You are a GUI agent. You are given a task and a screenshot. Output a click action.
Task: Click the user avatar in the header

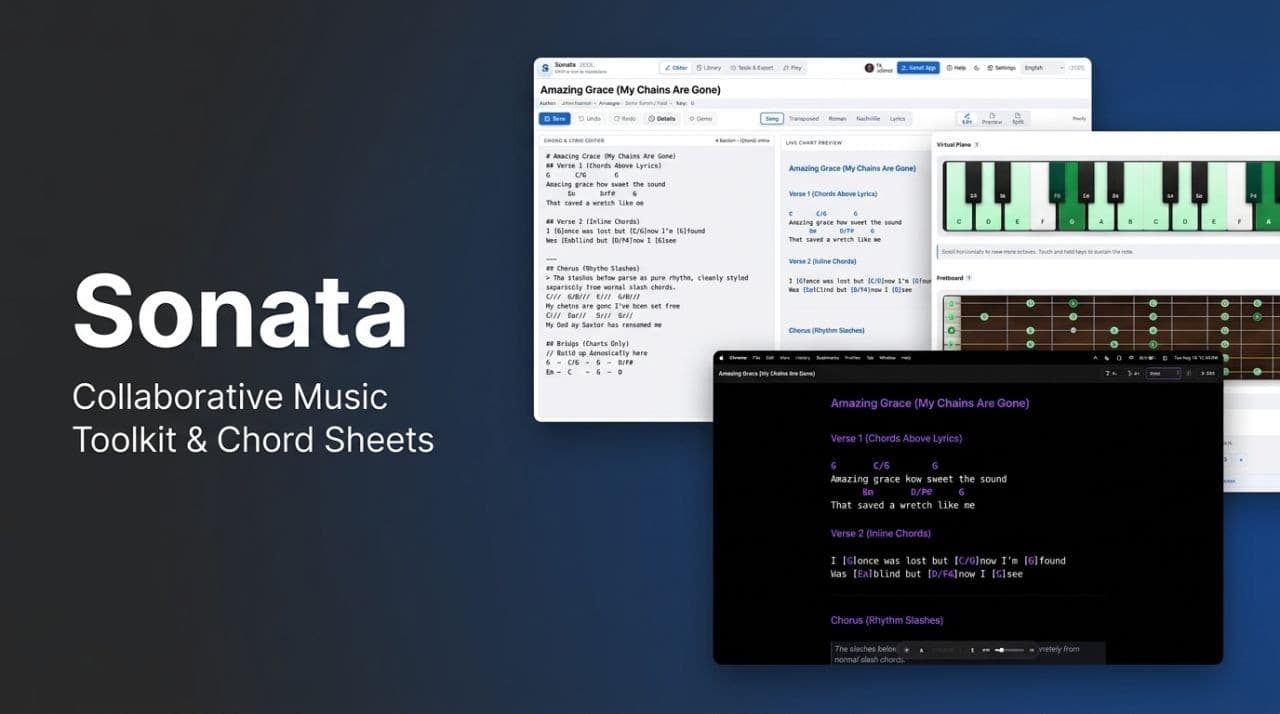(x=869, y=68)
